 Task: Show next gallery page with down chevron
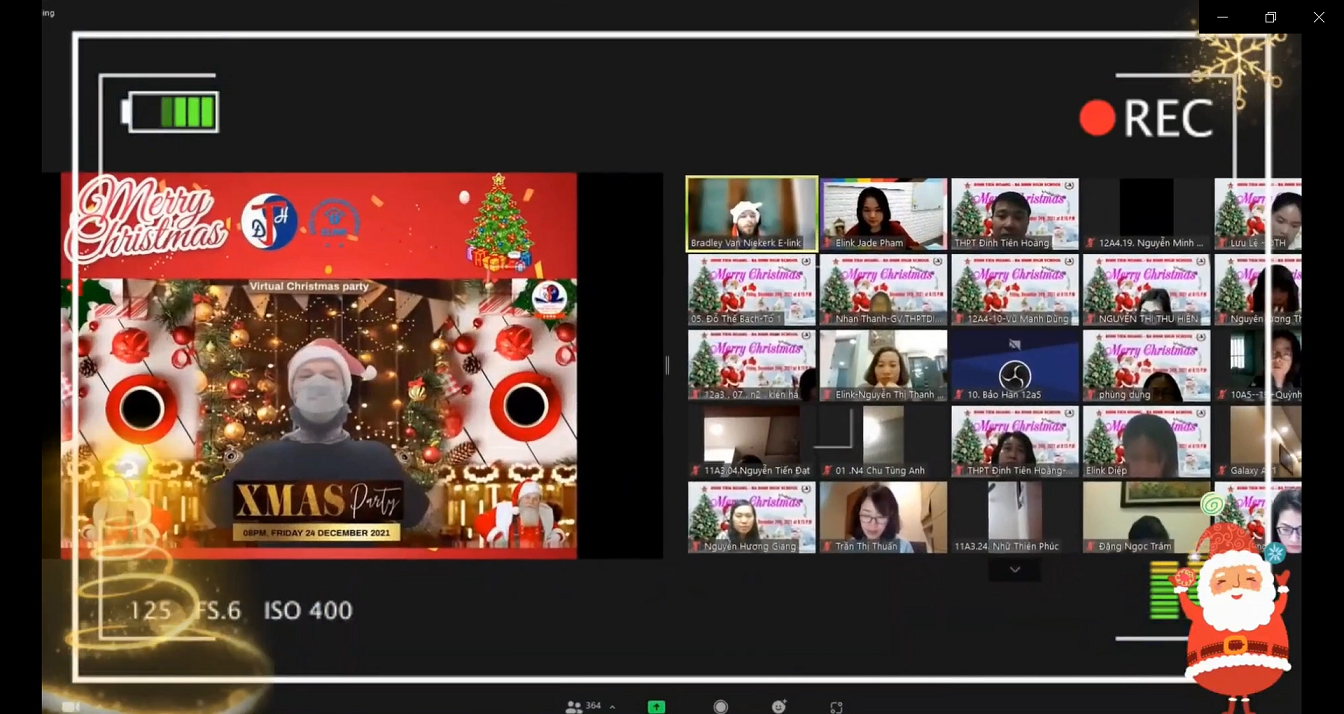point(1014,570)
